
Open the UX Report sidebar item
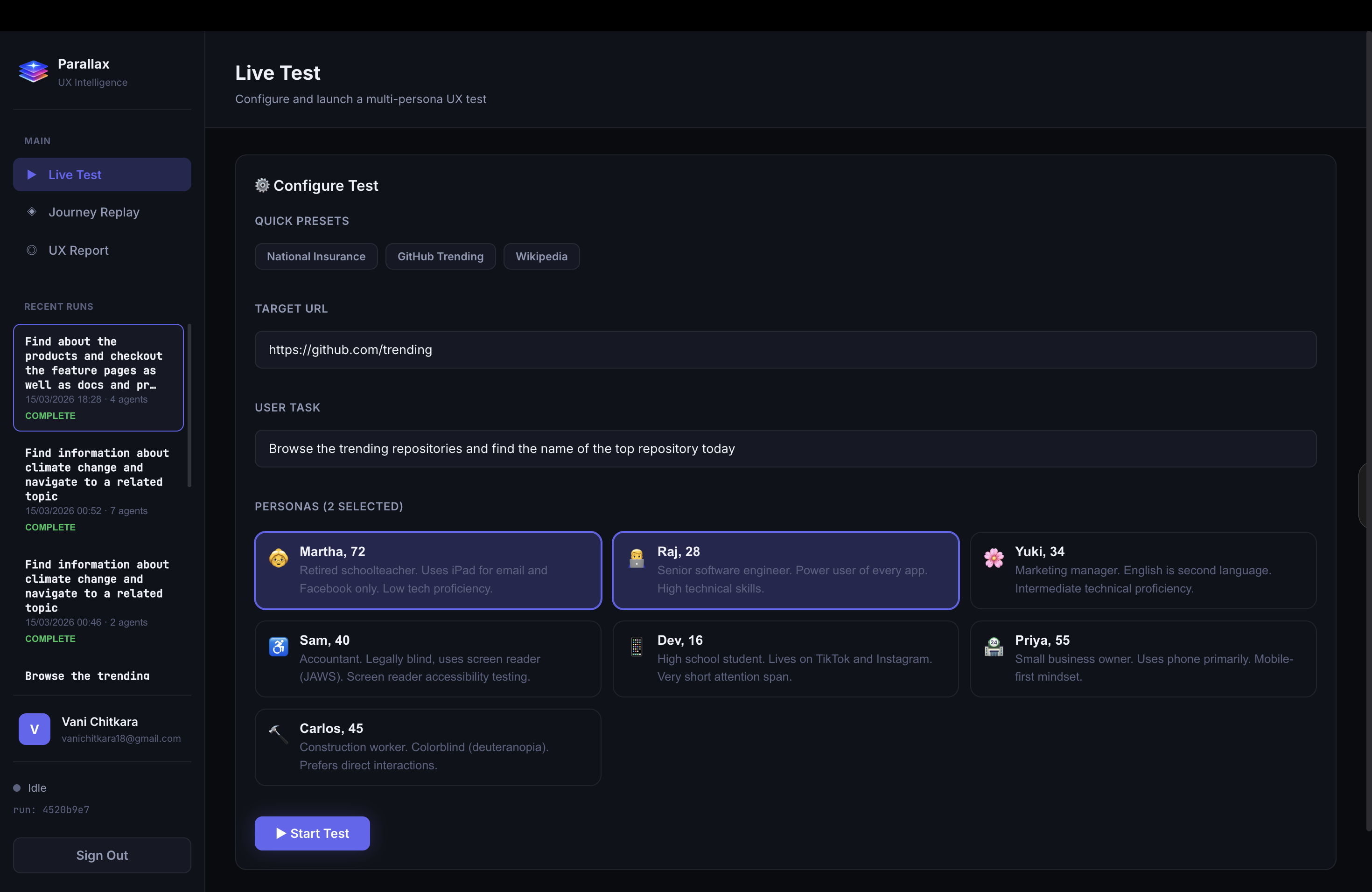click(78, 250)
